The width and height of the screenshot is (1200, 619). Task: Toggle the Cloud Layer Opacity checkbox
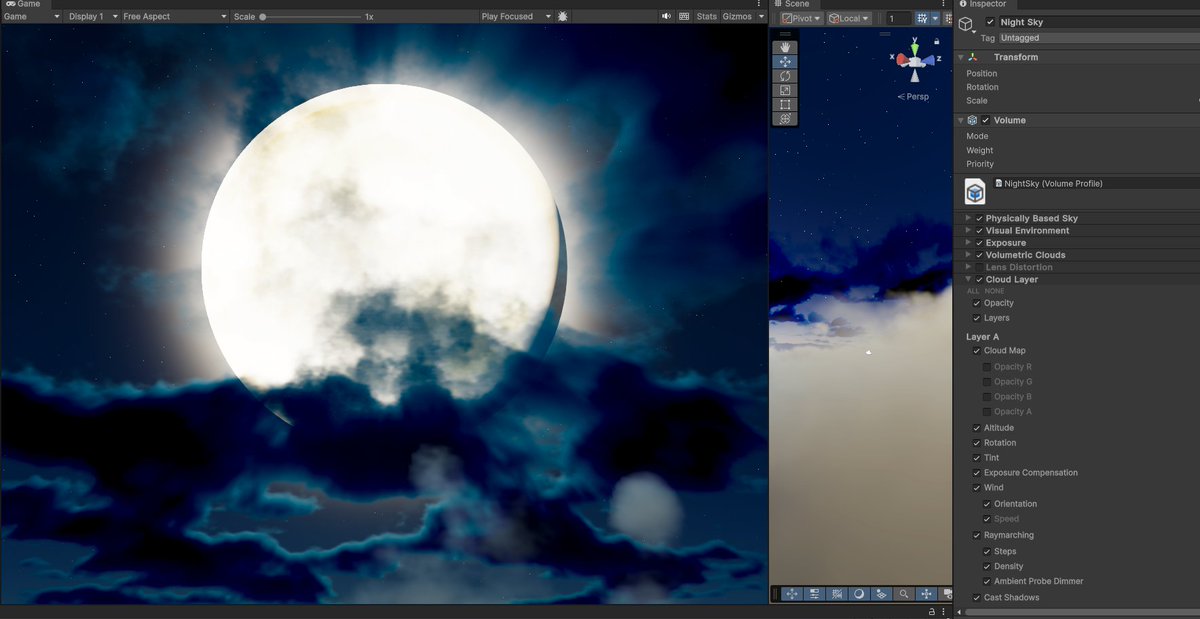point(977,303)
